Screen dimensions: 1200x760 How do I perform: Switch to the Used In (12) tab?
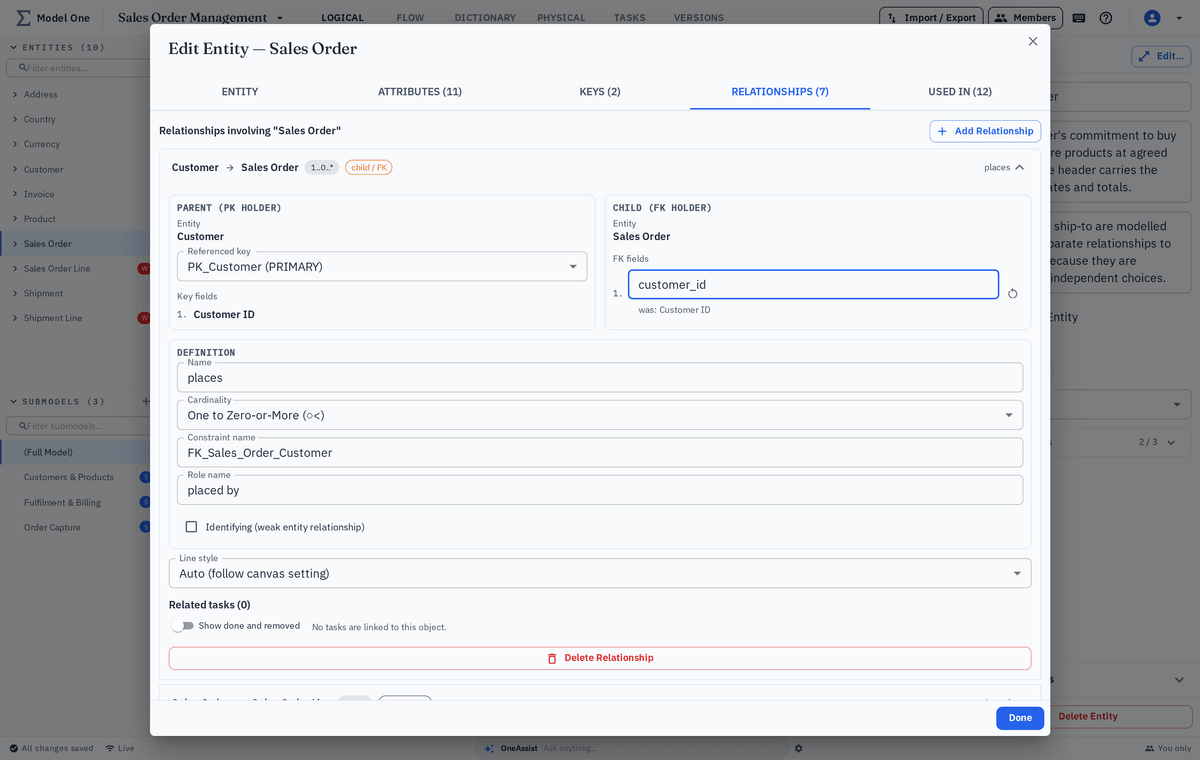click(x=960, y=91)
